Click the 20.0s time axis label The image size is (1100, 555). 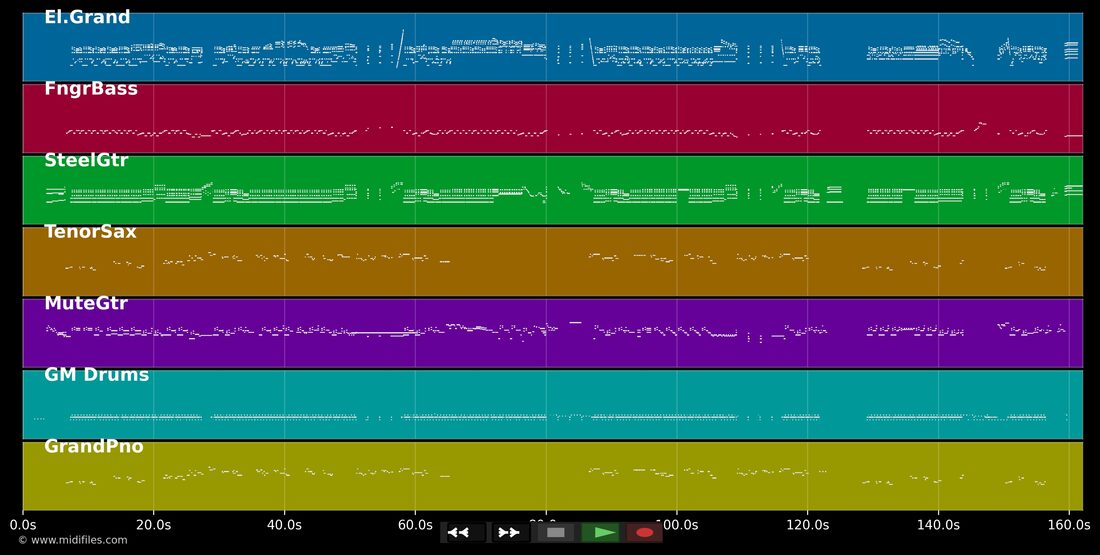(x=154, y=525)
